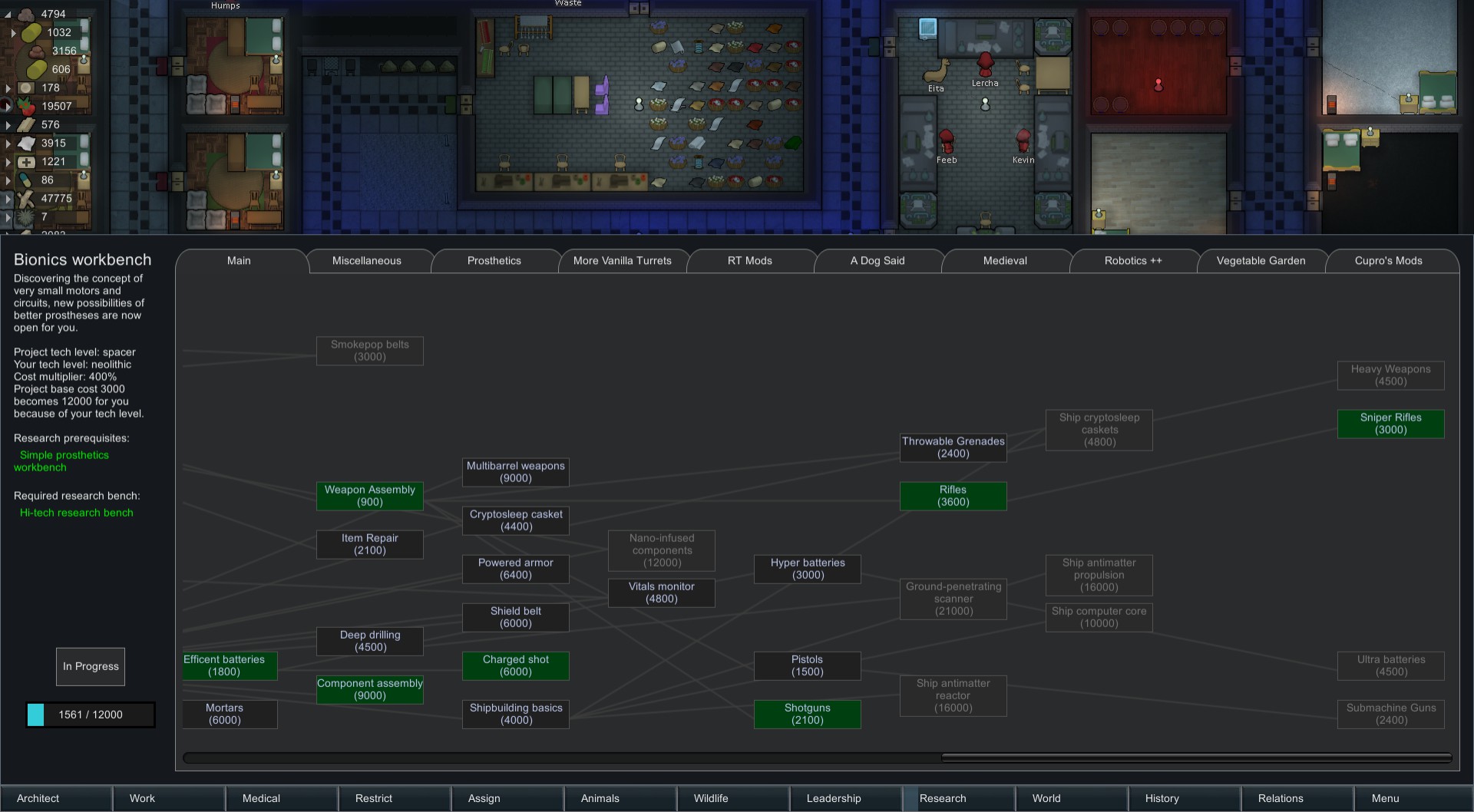Open the Work tab in bottom bar
The image size is (1474, 812).
coord(169,798)
